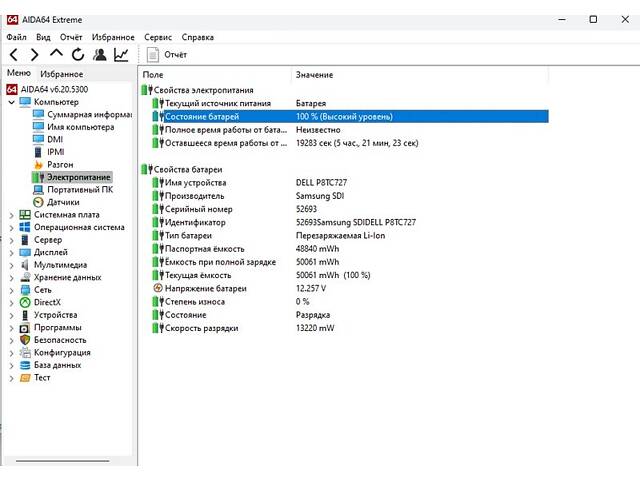The width and height of the screenshot is (640, 480).
Task: Expand the Хранение данных node
Action: pyautogui.click(x=11, y=278)
